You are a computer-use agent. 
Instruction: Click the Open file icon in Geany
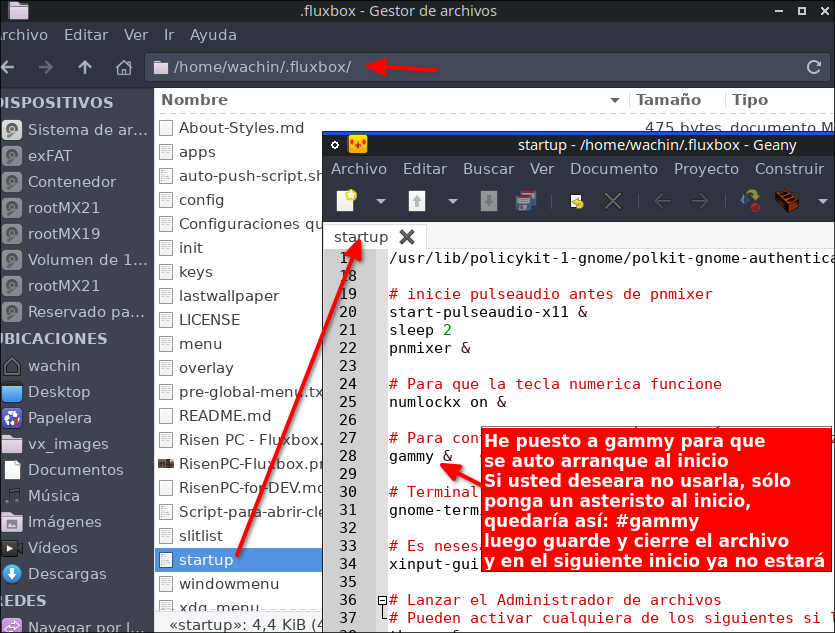(417, 201)
